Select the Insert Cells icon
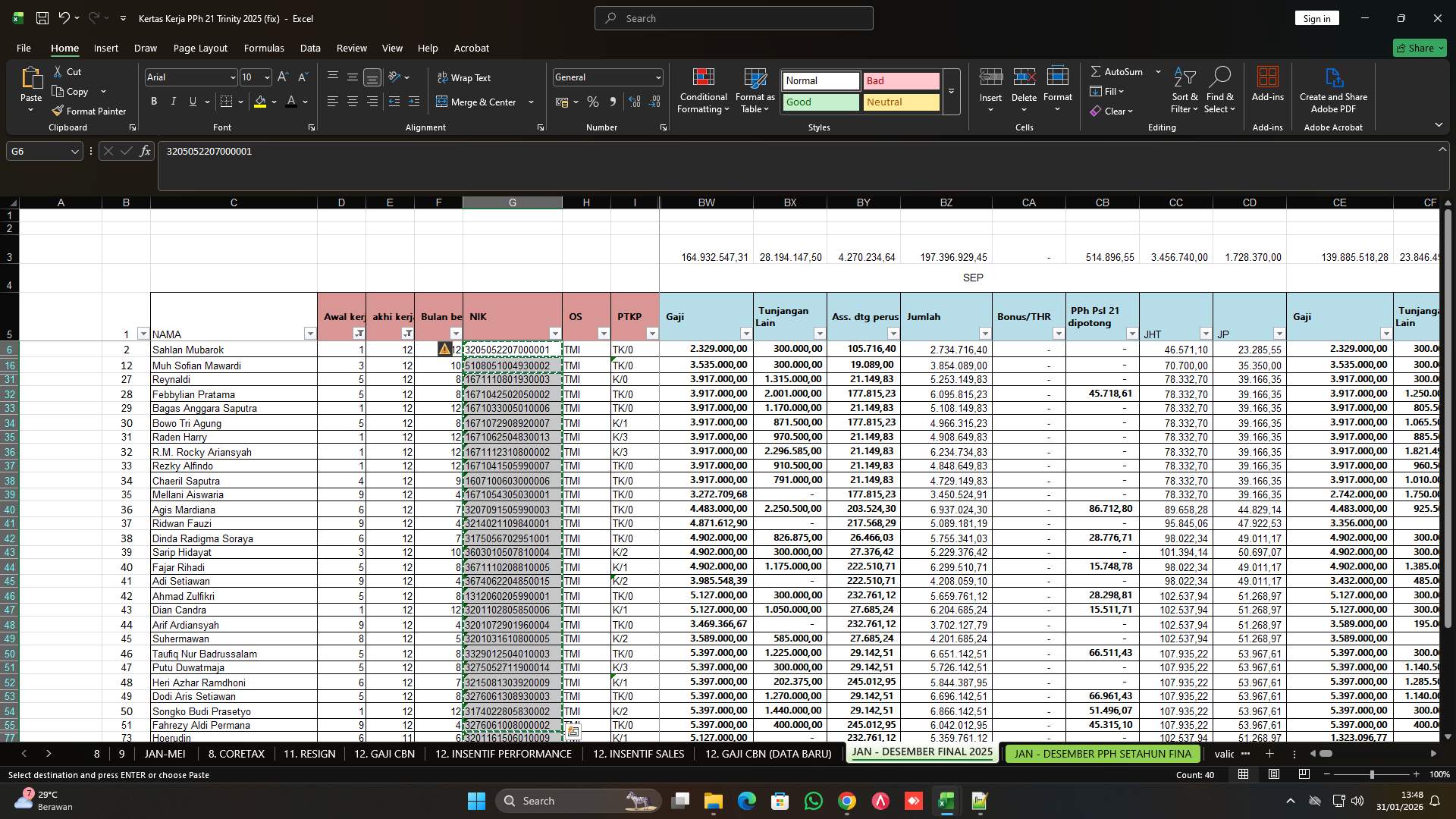This screenshot has width=1456, height=819. pos(990,77)
